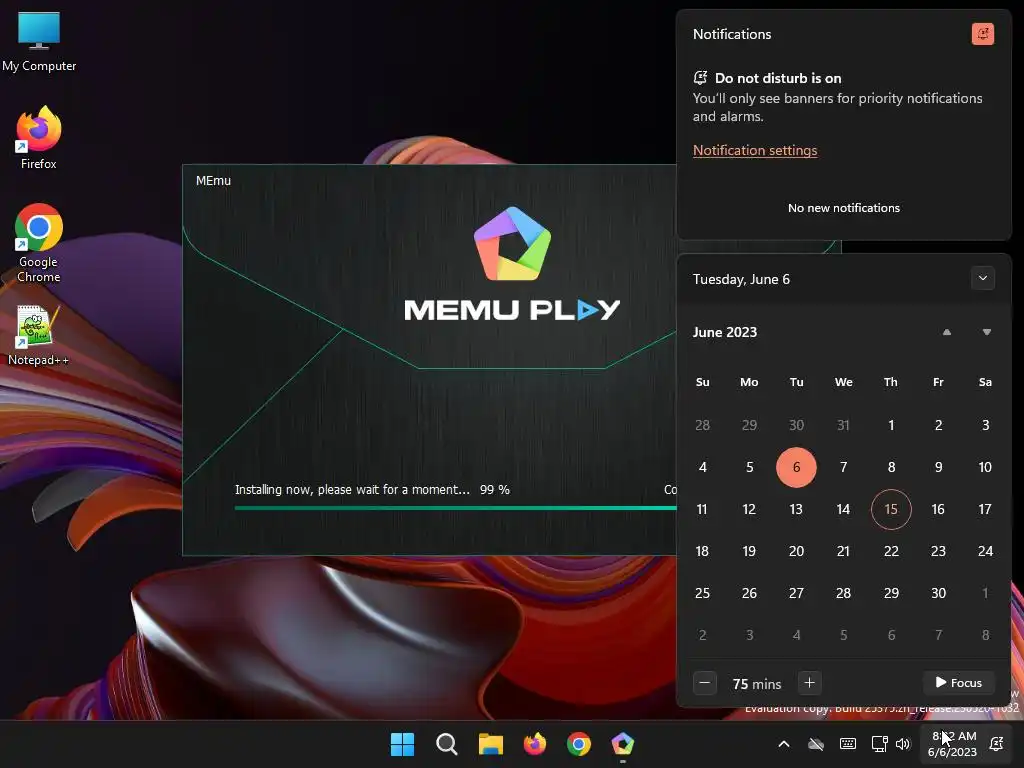Select June 22 in calendar
This screenshot has height=768, width=1024.
point(891,551)
